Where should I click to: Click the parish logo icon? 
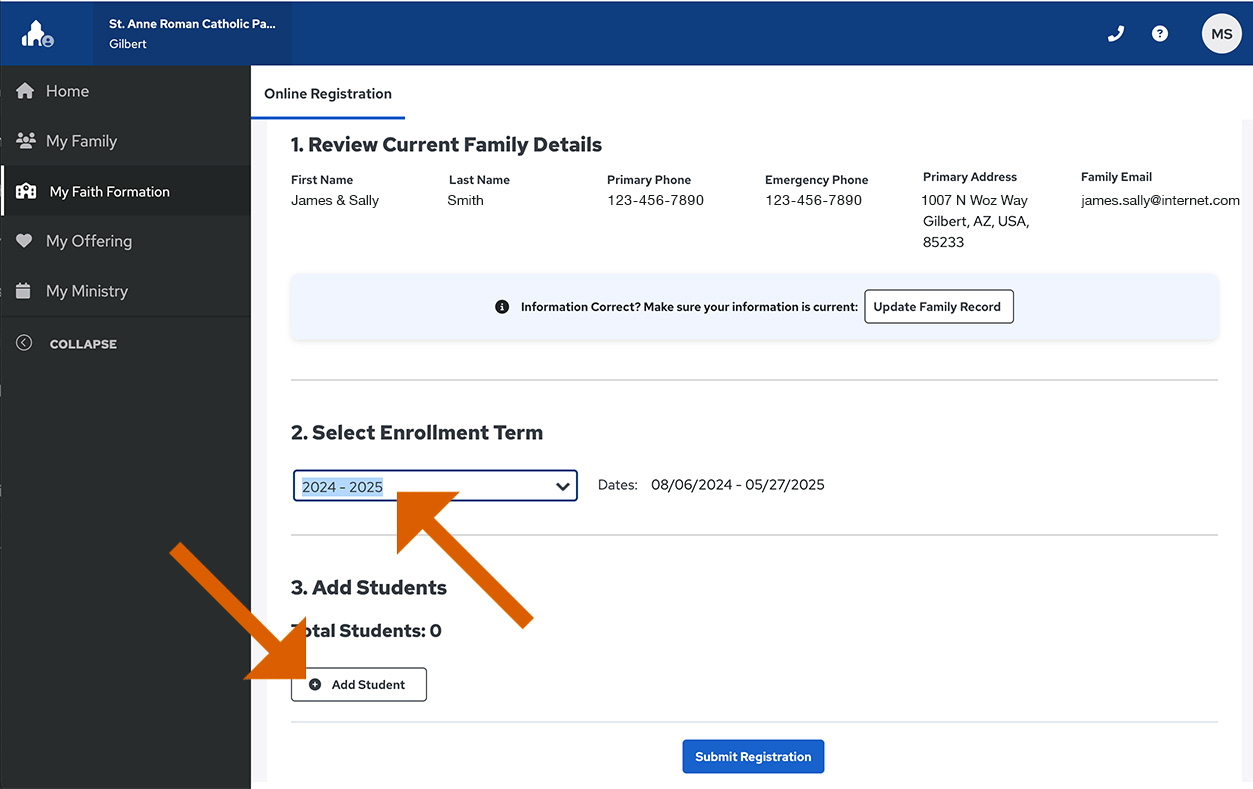point(38,34)
